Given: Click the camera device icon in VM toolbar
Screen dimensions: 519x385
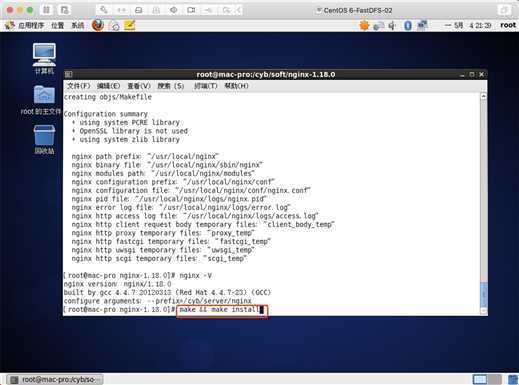Looking at the screenshot, I should [x=191, y=10].
